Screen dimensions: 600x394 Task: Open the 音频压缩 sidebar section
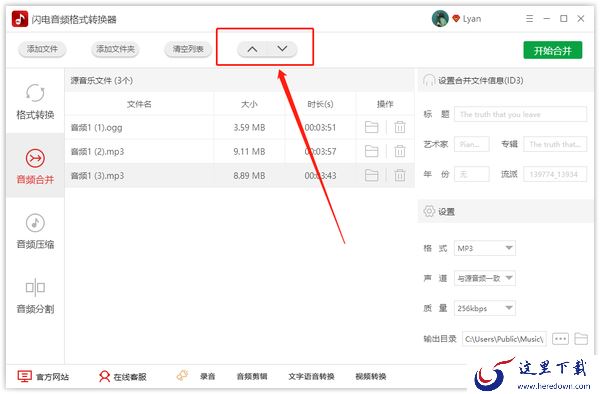click(x=35, y=231)
